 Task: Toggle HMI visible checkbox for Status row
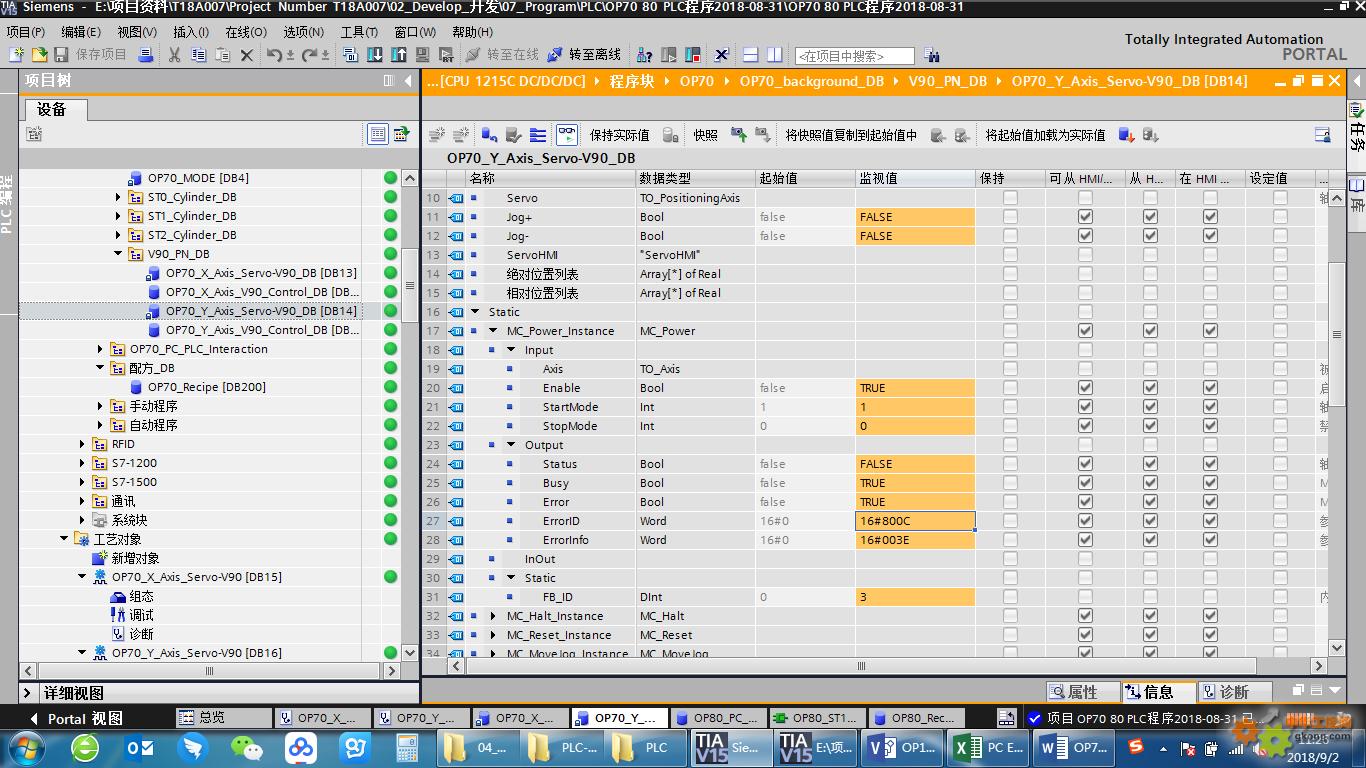(x=1210, y=464)
